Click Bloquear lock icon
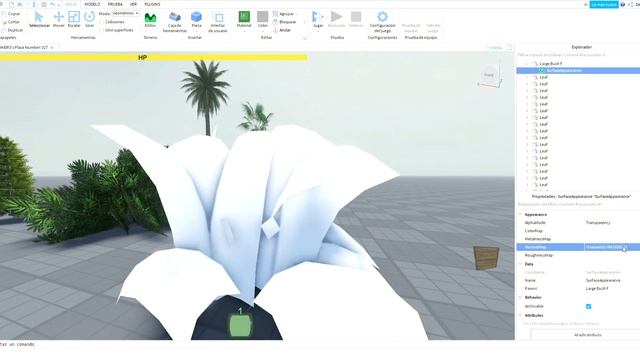Viewport: 640px width, 360px height. [x=276, y=22]
